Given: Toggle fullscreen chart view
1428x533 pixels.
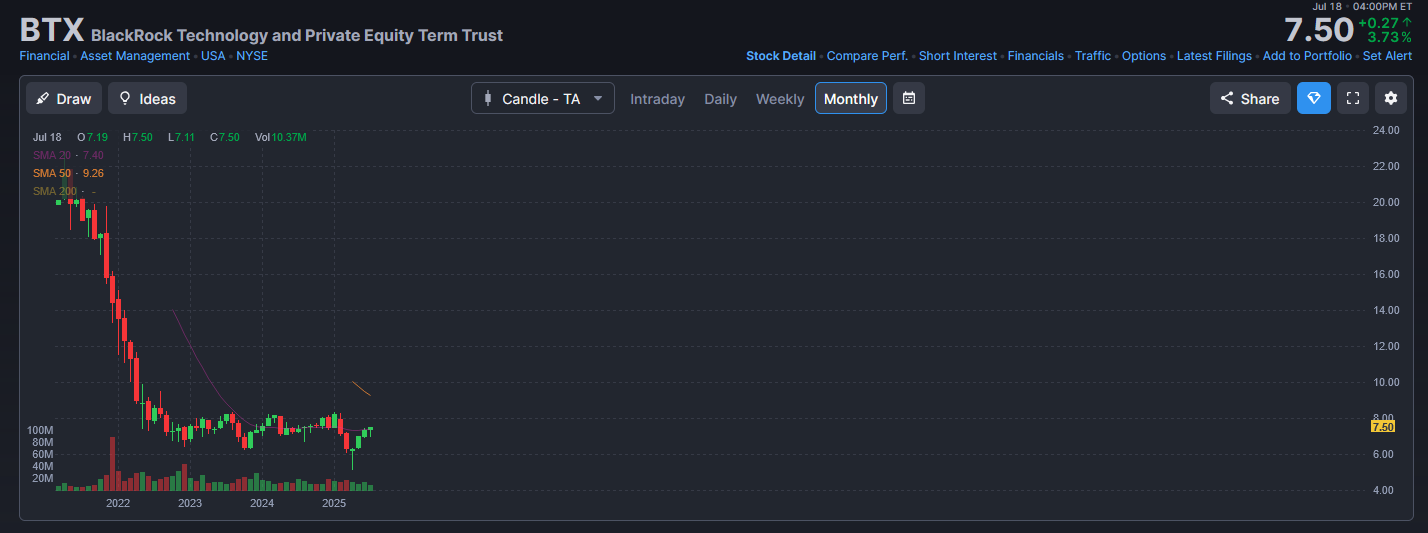Looking at the screenshot, I should (1353, 98).
